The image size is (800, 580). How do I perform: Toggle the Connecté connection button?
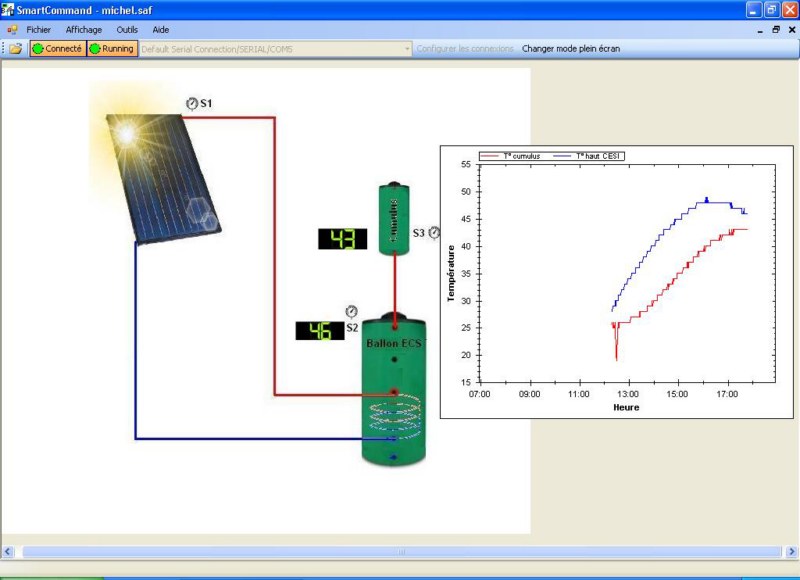click(x=57, y=48)
